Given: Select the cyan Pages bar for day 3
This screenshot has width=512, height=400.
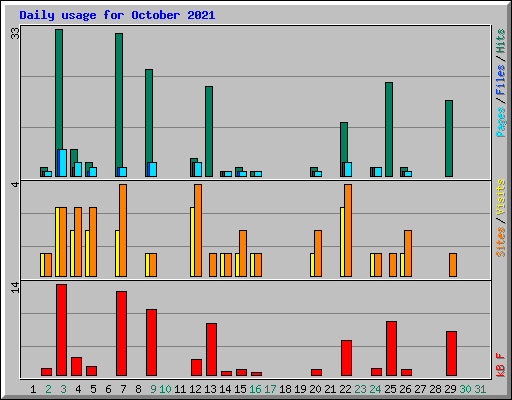Looking at the screenshot, I should (63, 163).
